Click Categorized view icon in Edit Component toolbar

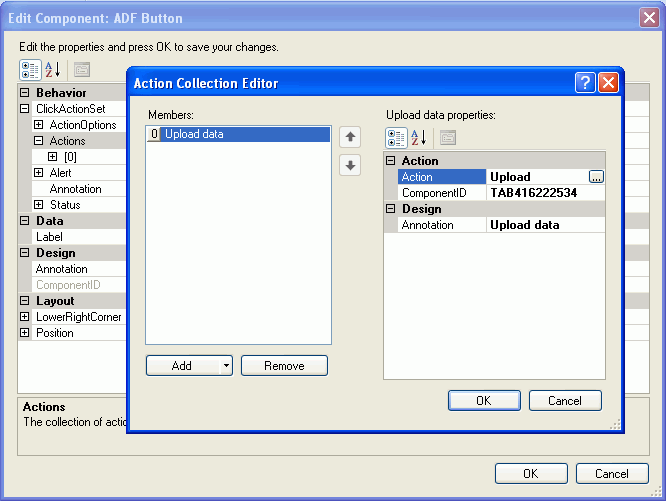tap(30, 70)
